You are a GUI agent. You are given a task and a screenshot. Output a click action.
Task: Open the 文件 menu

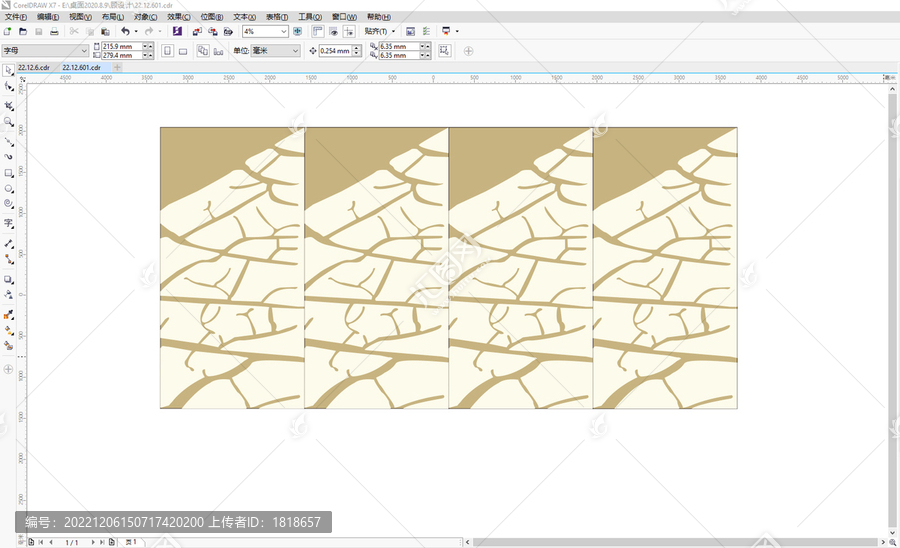pyautogui.click(x=15, y=17)
